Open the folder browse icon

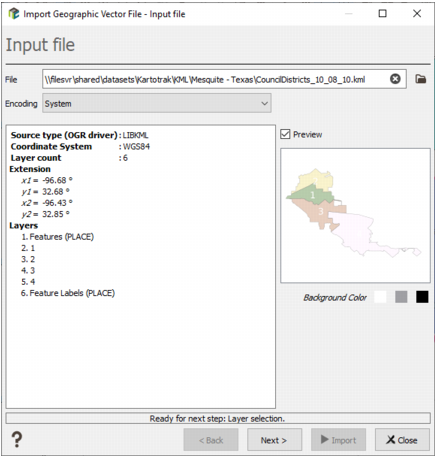[x=421, y=79]
